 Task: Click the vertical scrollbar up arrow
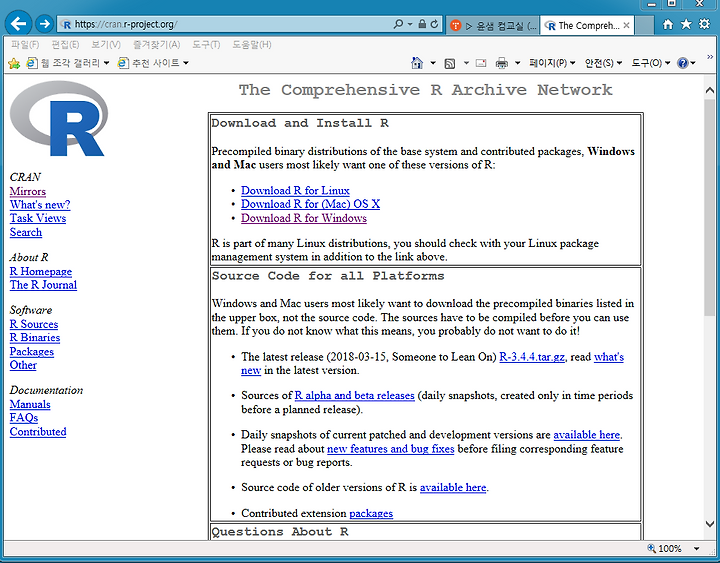[x=710, y=90]
